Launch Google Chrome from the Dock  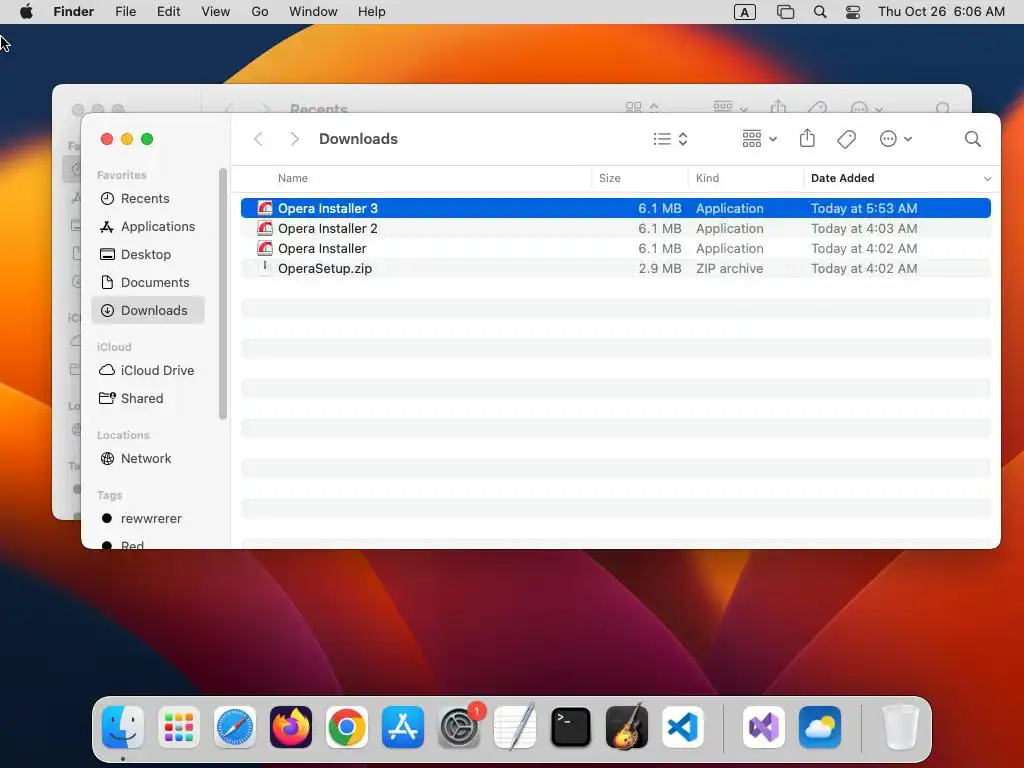pyautogui.click(x=347, y=727)
